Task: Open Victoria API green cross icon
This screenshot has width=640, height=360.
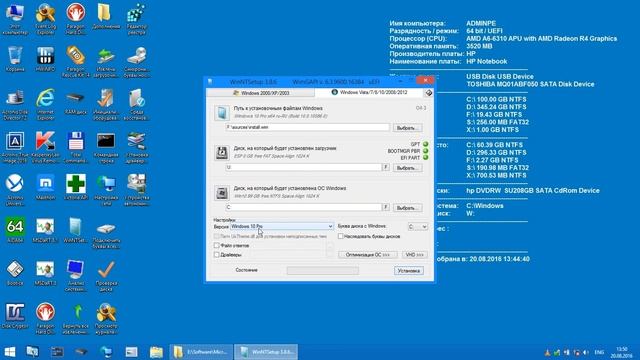Action: [76, 187]
